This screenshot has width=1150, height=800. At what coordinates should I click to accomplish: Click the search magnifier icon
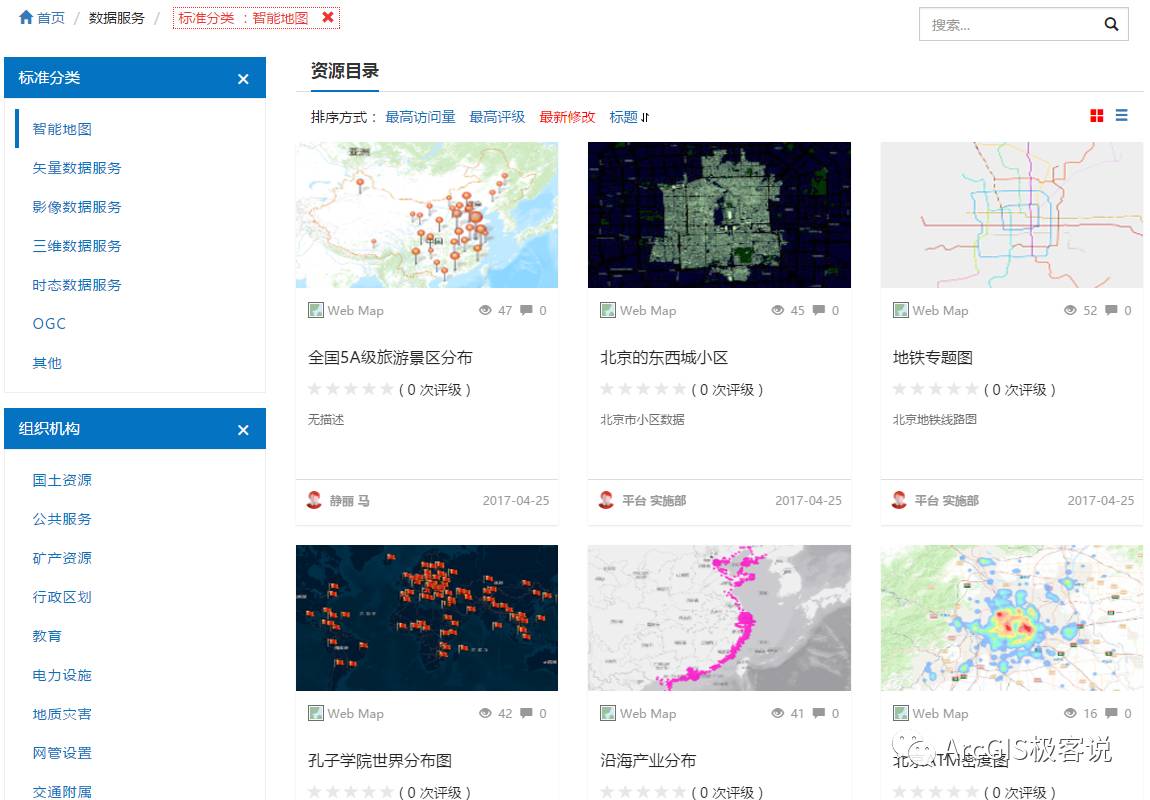tap(1111, 24)
